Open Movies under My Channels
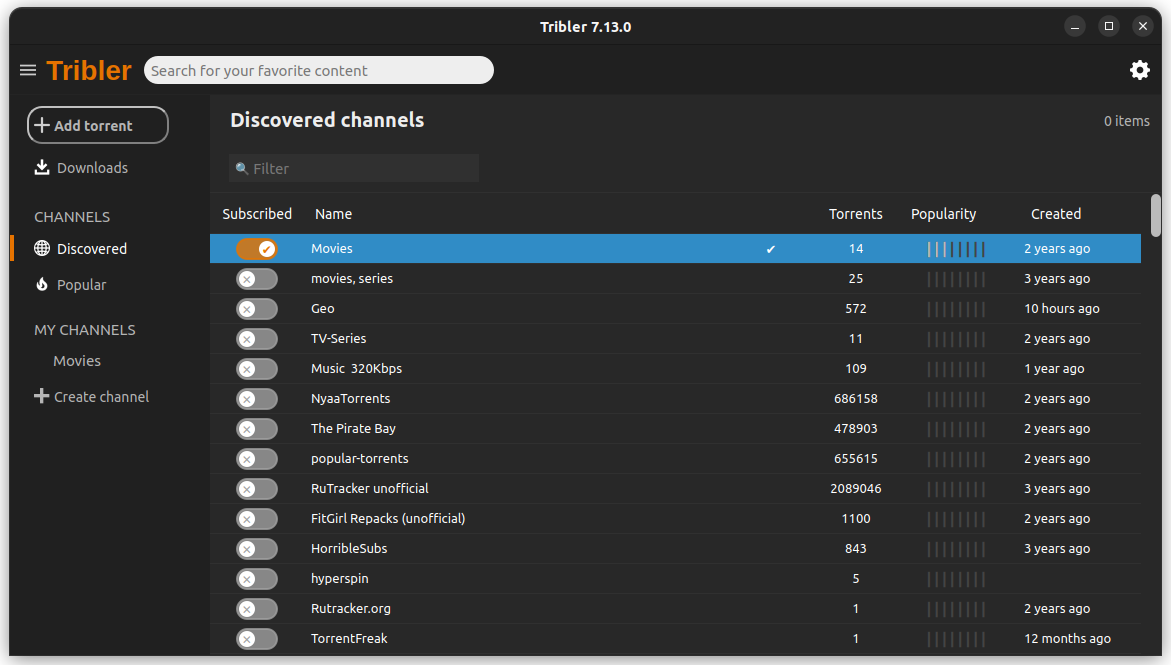 point(77,361)
